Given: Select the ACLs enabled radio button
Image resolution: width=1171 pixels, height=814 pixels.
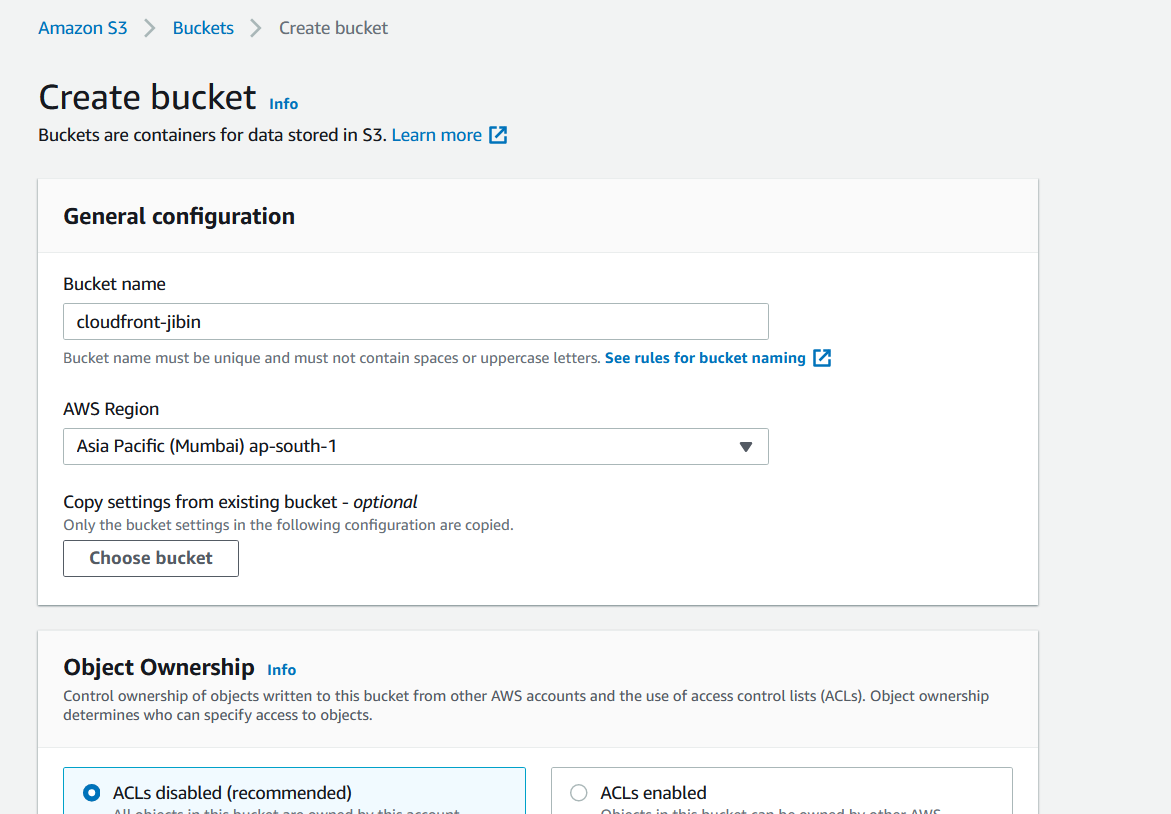Looking at the screenshot, I should pyautogui.click(x=578, y=792).
